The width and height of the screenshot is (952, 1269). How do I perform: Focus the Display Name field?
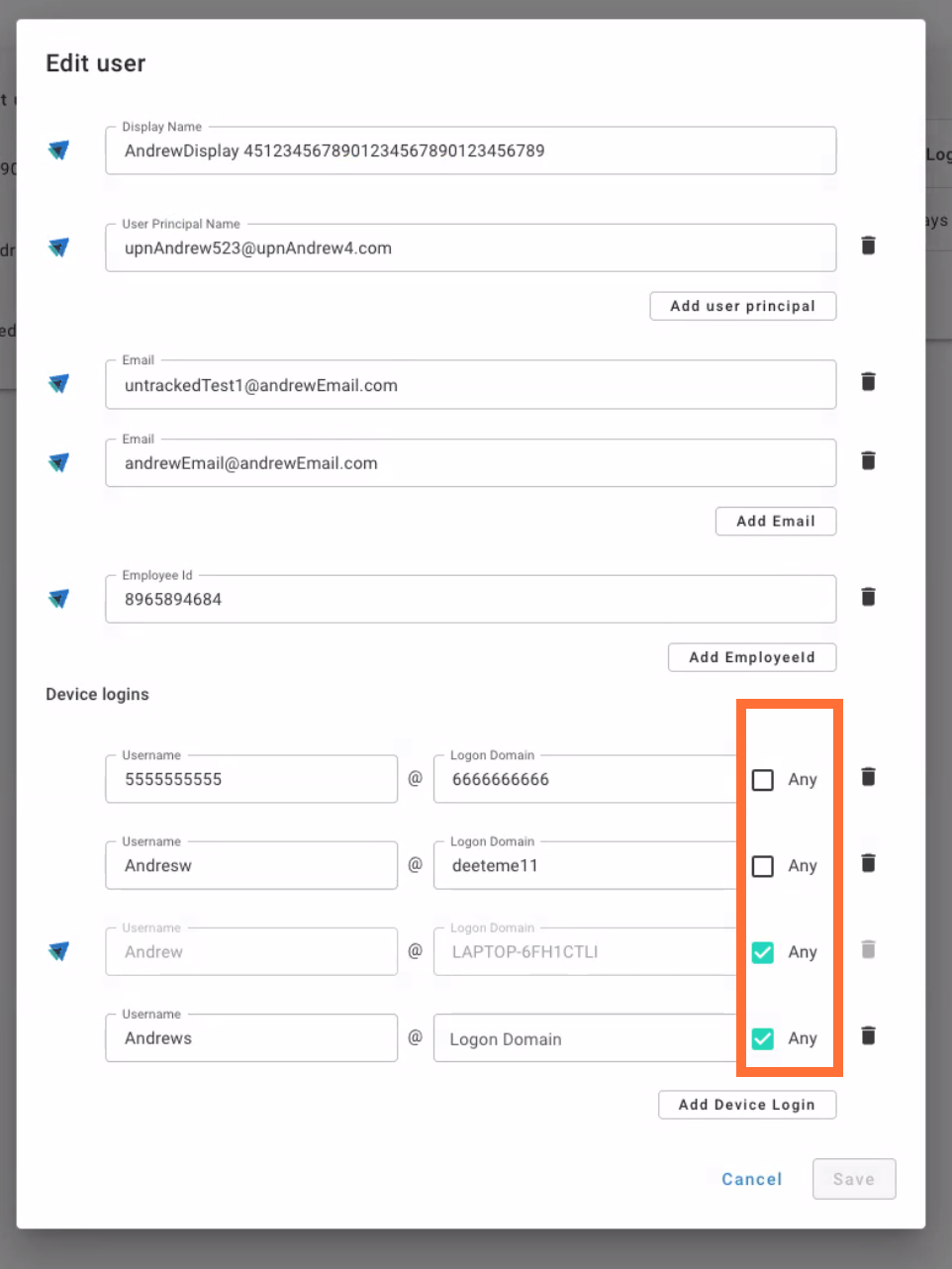(x=471, y=150)
